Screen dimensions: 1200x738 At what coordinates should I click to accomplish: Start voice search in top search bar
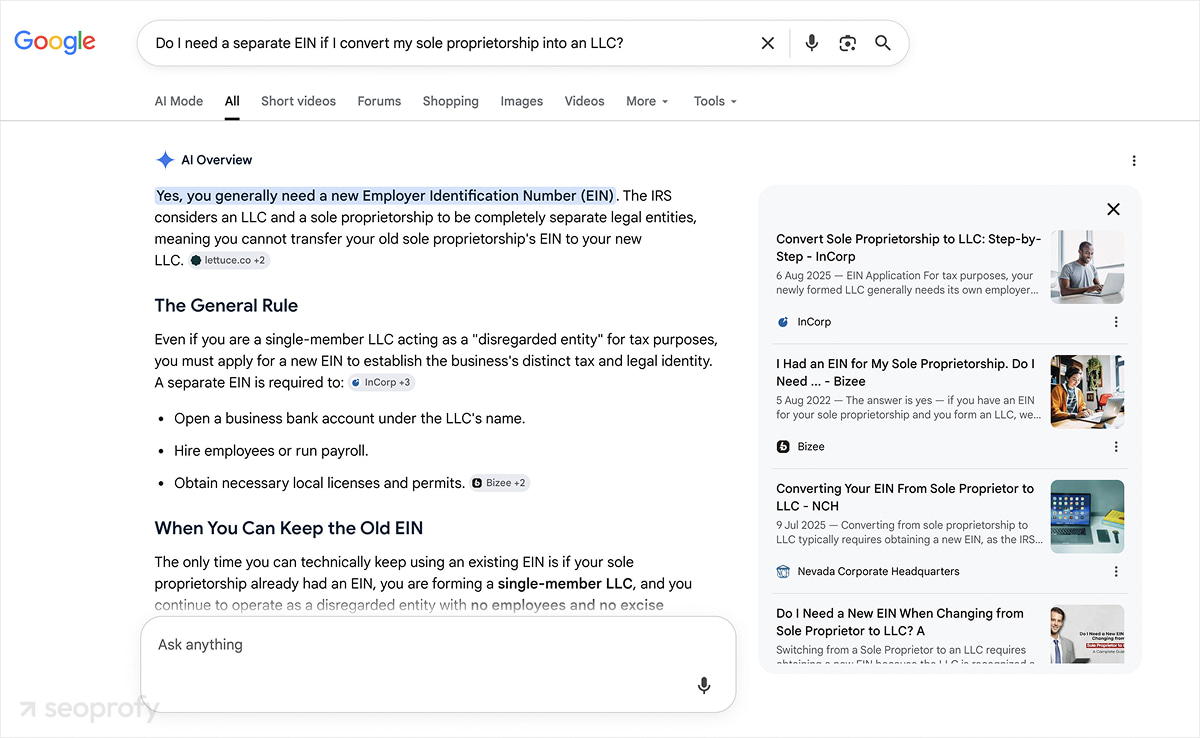coord(812,43)
